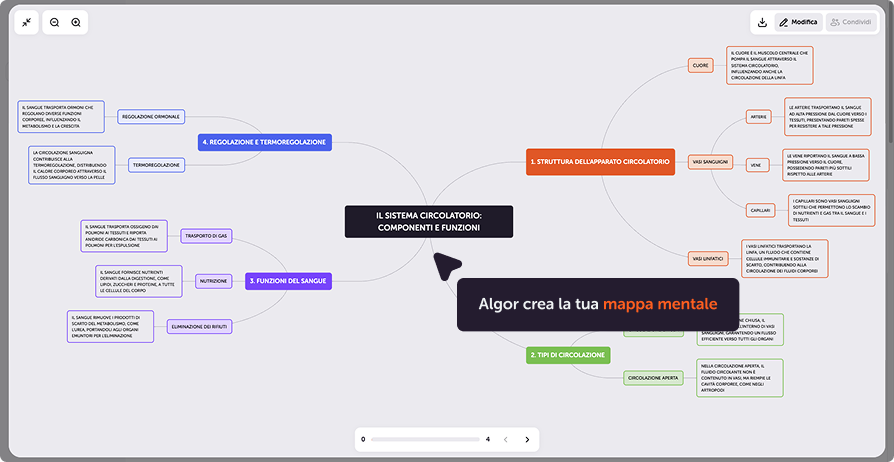Click the Modifica button
Image resolution: width=894 pixels, height=462 pixels.
tap(798, 22)
